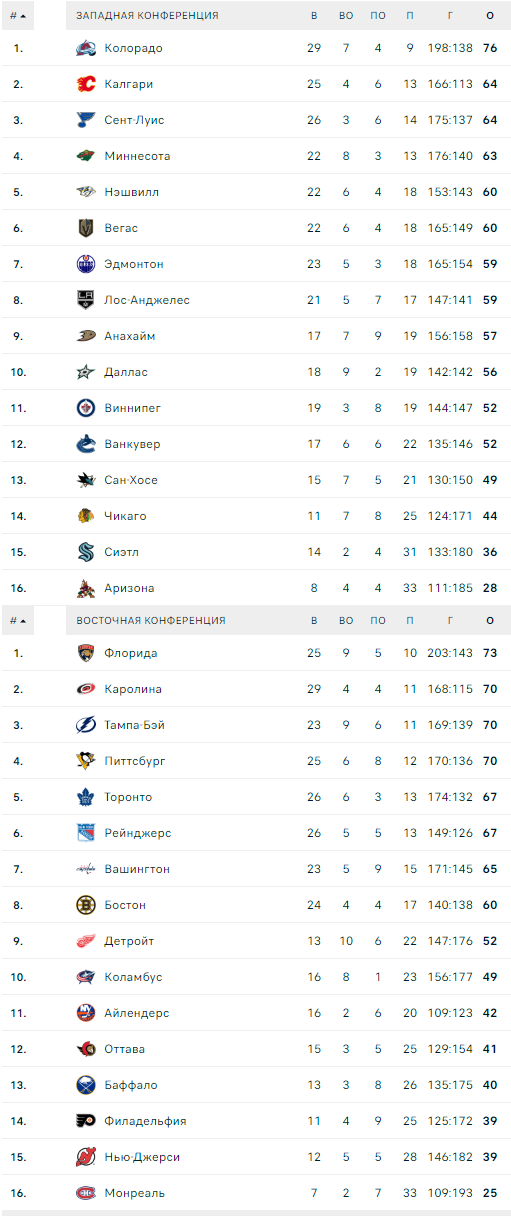
Task: Open the Chicago Blackhawks logo
Action: 86,516
